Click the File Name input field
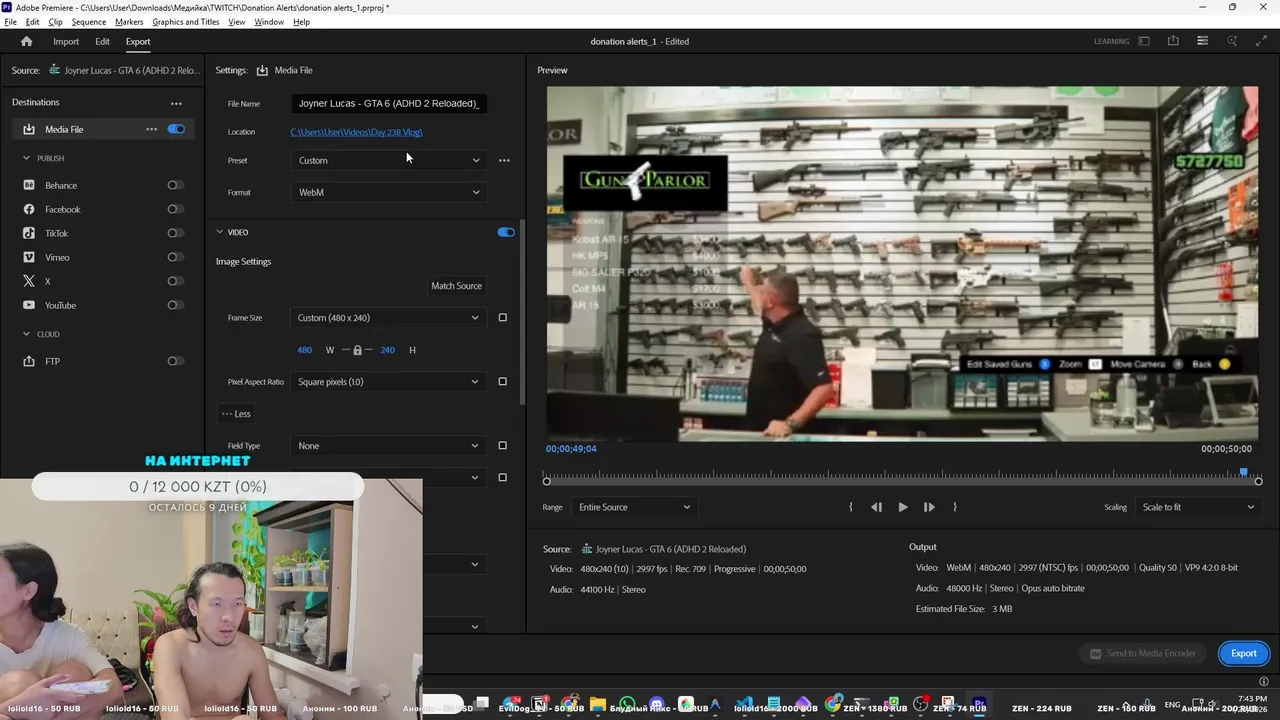The image size is (1280, 720). (x=389, y=103)
